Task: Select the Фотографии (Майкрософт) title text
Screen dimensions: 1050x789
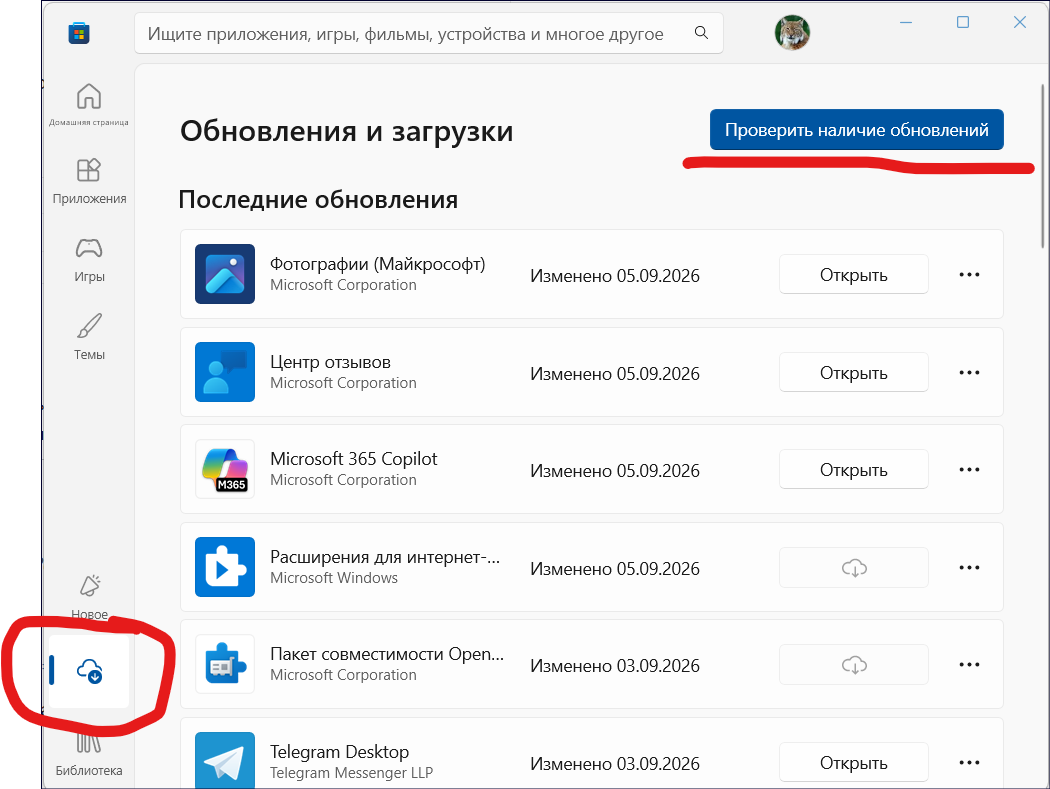Action: point(378,265)
